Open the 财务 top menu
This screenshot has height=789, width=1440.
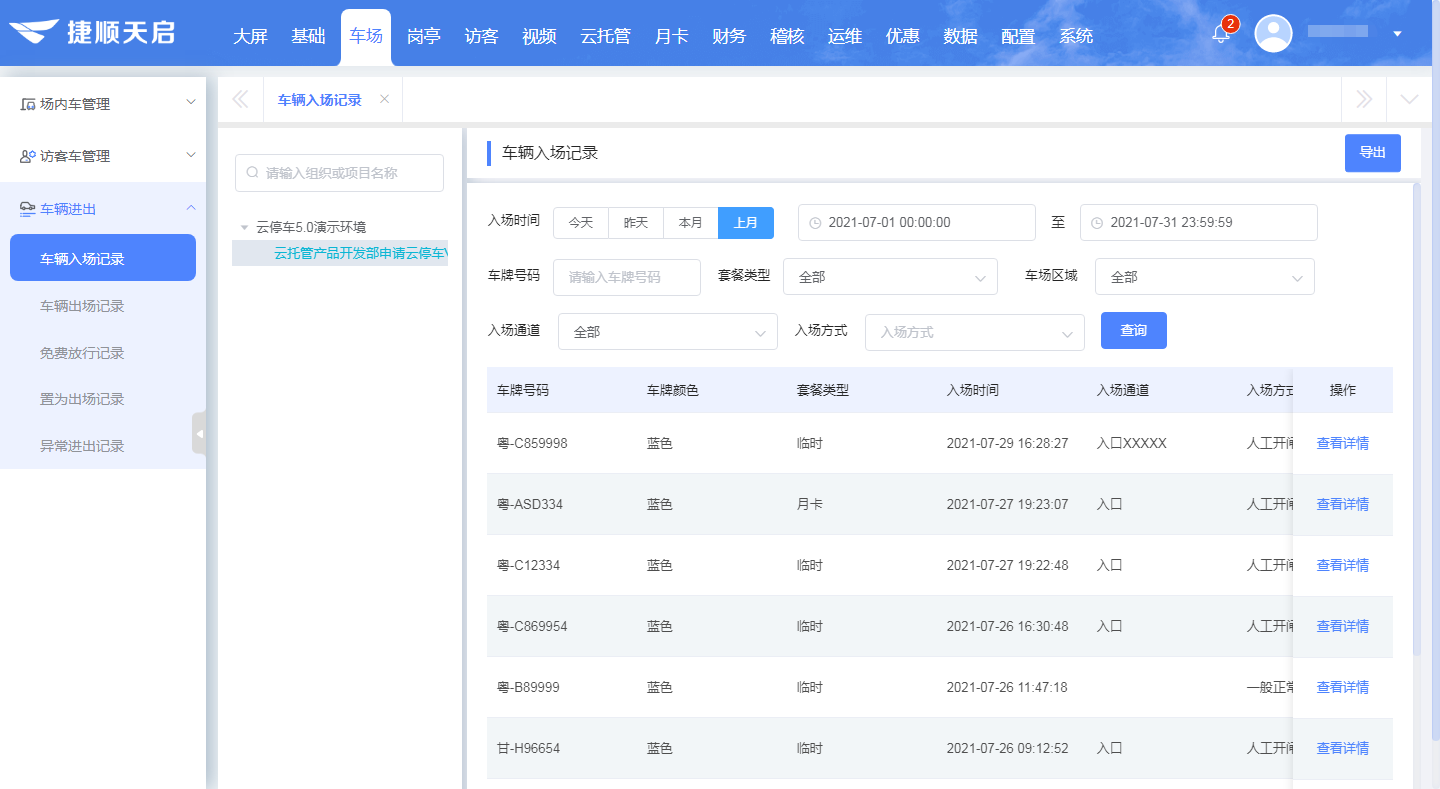(x=729, y=37)
